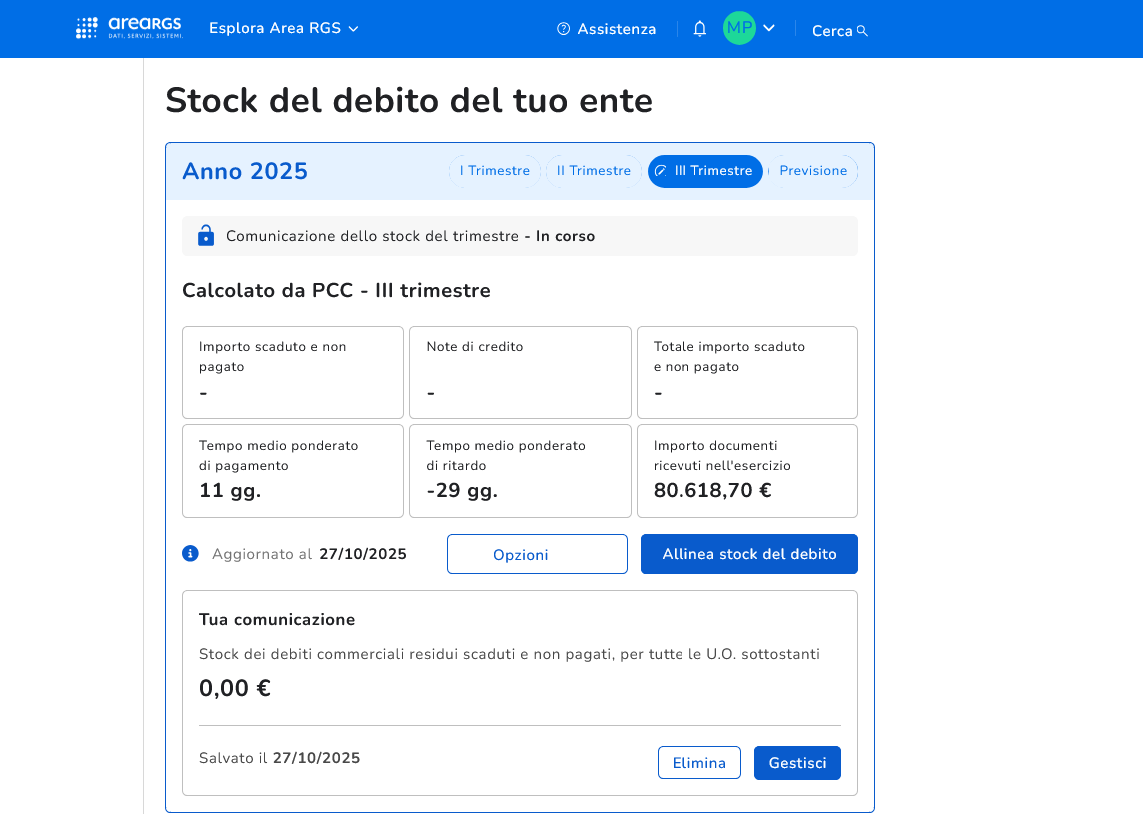This screenshot has height=814, width=1144.
Task: Click the Gestisci button
Action: pos(797,763)
